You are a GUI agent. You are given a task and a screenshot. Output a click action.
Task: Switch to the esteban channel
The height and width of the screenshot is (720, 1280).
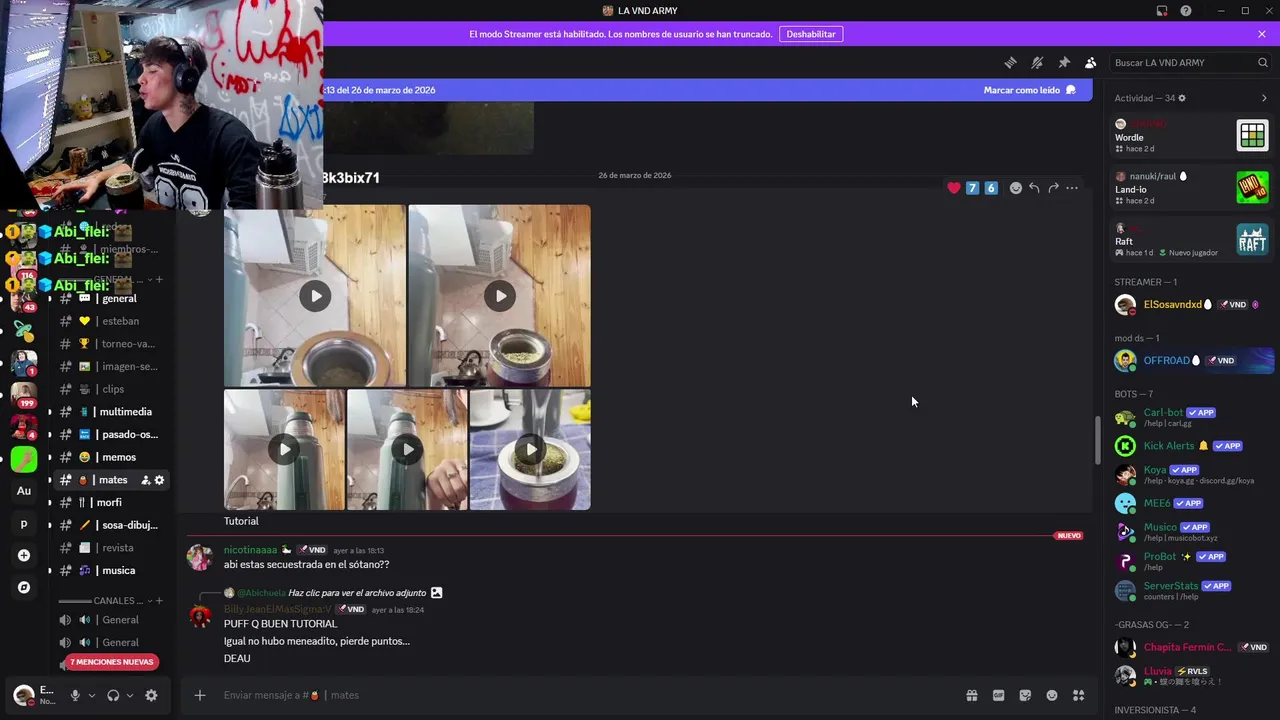pyautogui.click(x=110, y=321)
